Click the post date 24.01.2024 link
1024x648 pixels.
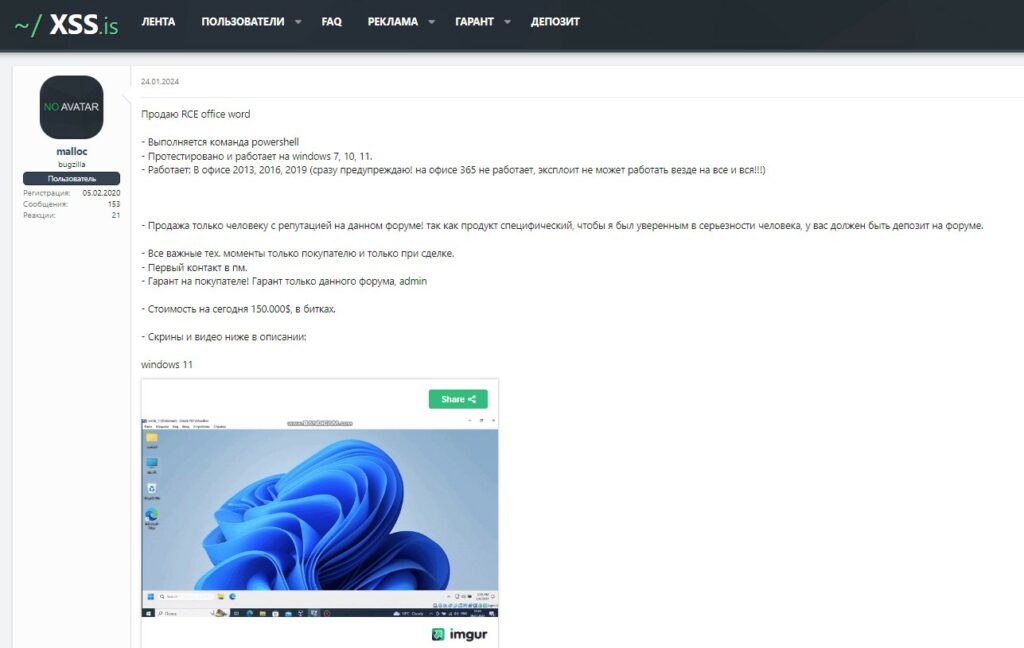coord(160,82)
